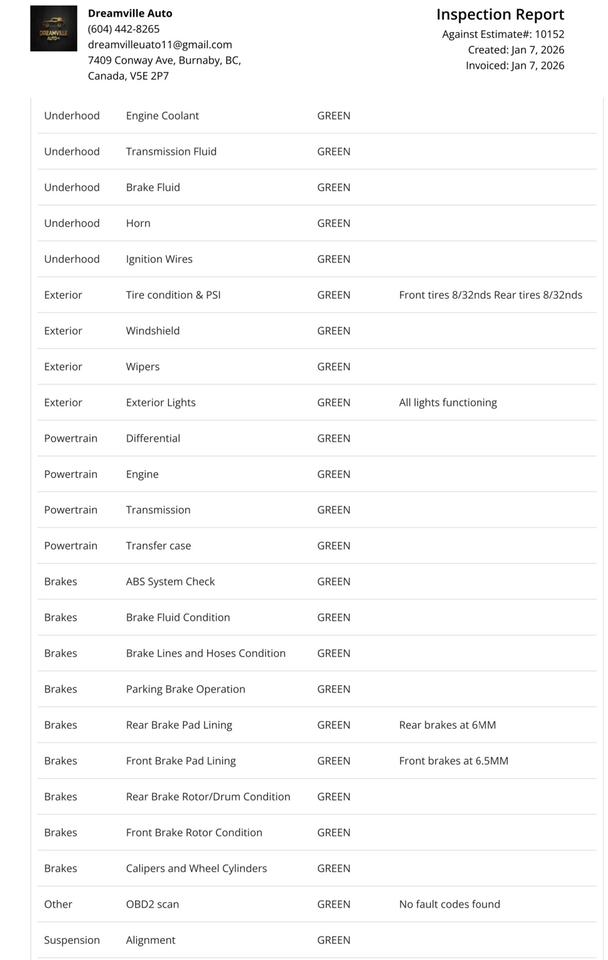
Task: Click the (604) 442-8265 phone number
Action: pos(124,29)
